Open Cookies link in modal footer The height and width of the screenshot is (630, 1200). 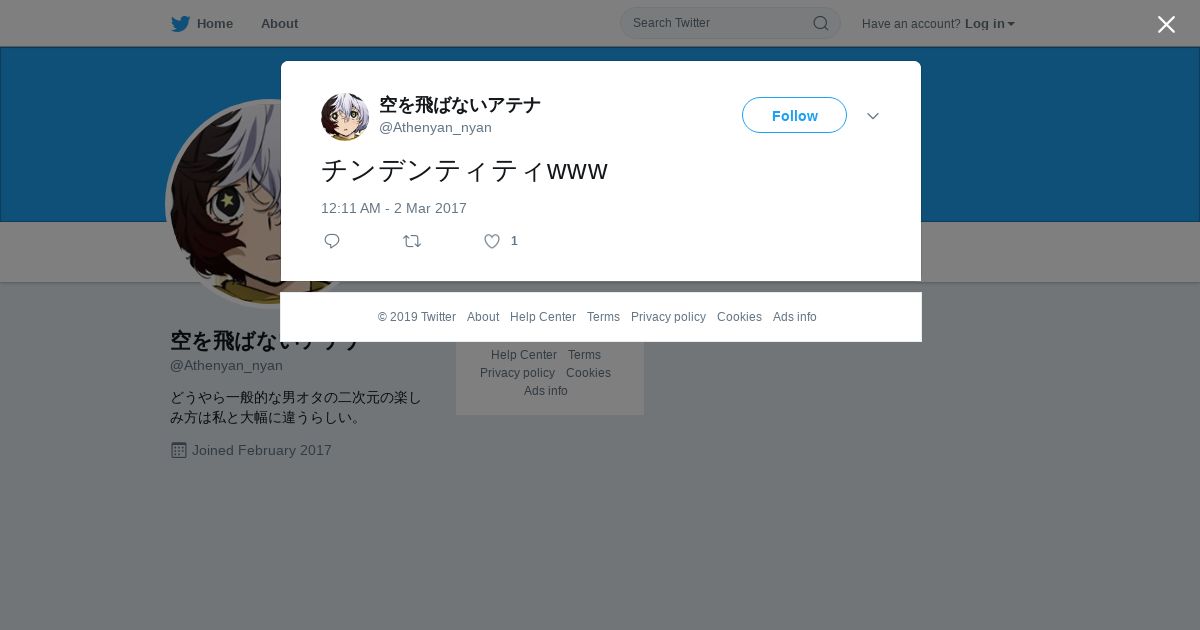(739, 317)
